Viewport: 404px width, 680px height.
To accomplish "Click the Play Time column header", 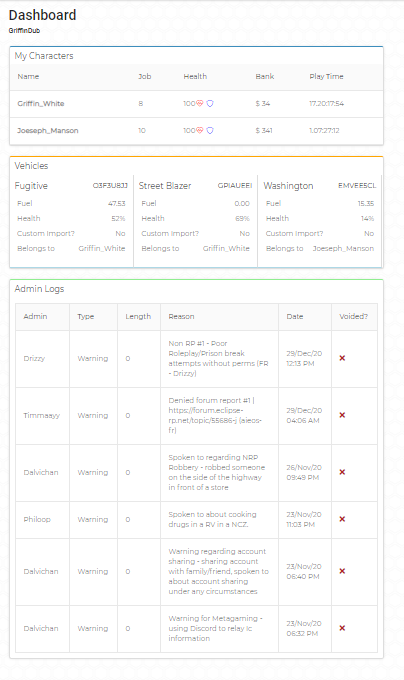I will click(326, 76).
